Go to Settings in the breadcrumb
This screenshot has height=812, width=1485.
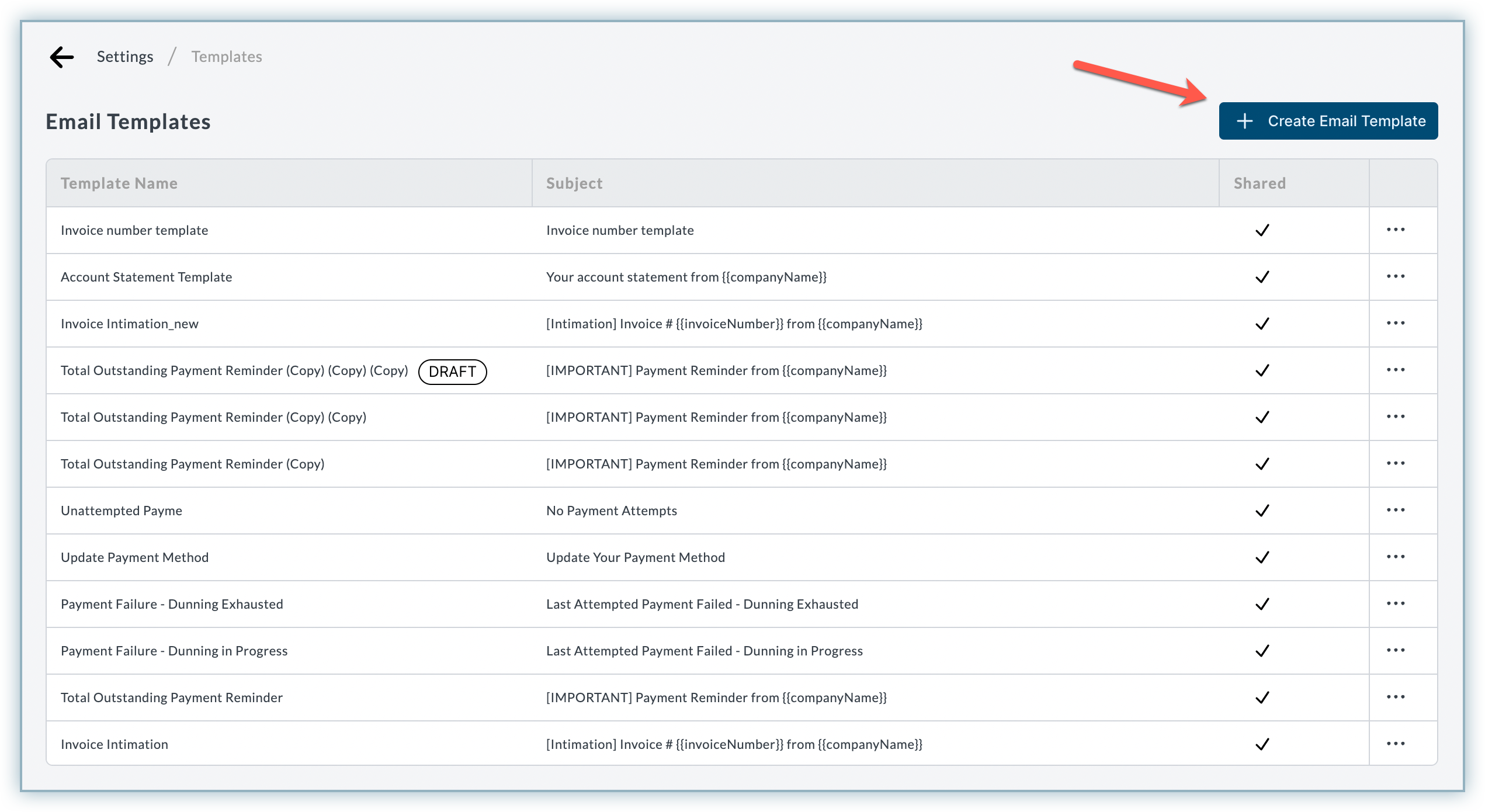pyautogui.click(x=125, y=57)
